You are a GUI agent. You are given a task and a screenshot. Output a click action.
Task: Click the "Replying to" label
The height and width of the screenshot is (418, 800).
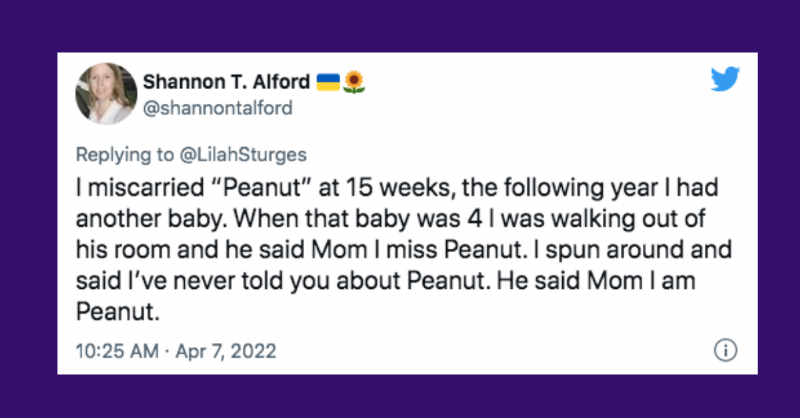[119, 155]
